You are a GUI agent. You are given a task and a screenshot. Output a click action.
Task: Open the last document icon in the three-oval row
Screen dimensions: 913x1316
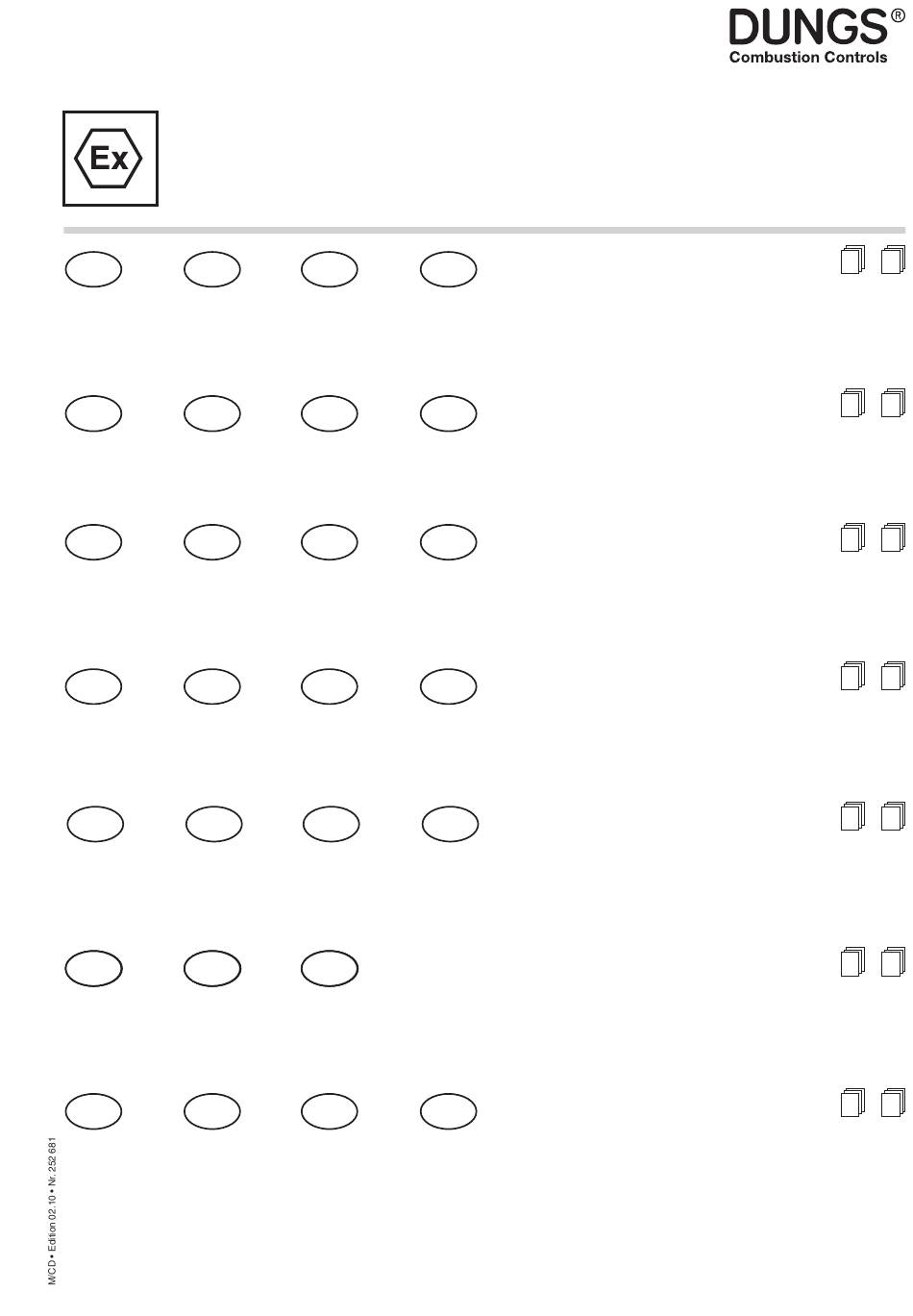click(x=893, y=961)
